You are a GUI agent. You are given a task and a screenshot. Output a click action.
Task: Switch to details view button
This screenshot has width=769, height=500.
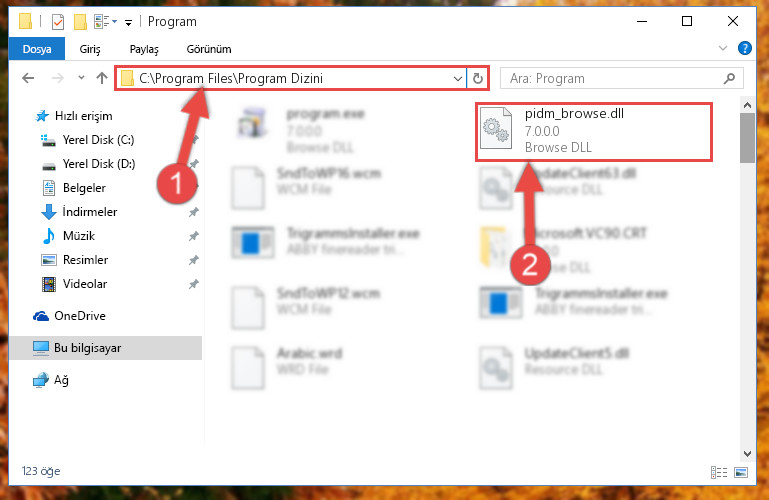[x=719, y=473]
